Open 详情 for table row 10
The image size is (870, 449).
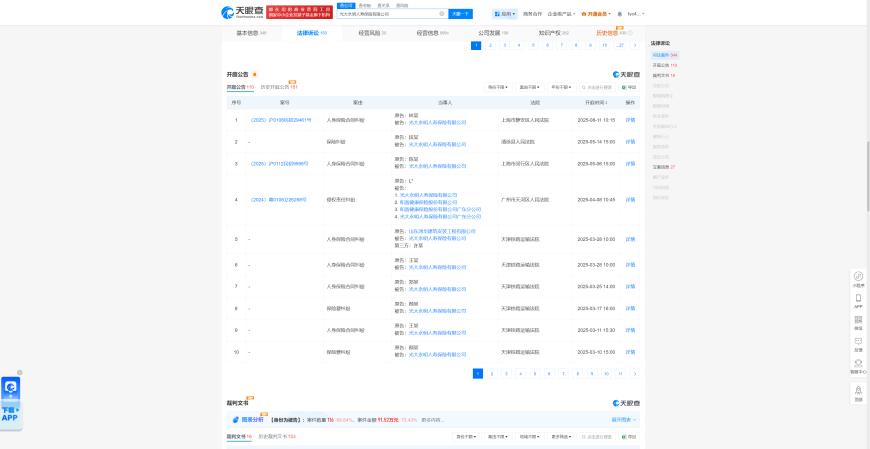pyautogui.click(x=630, y=352)
